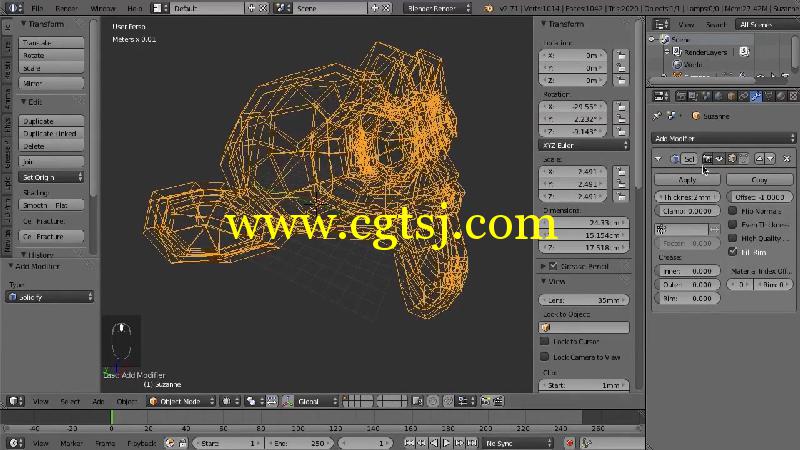
Task: Lock the Location X axis
Action: 621,55
